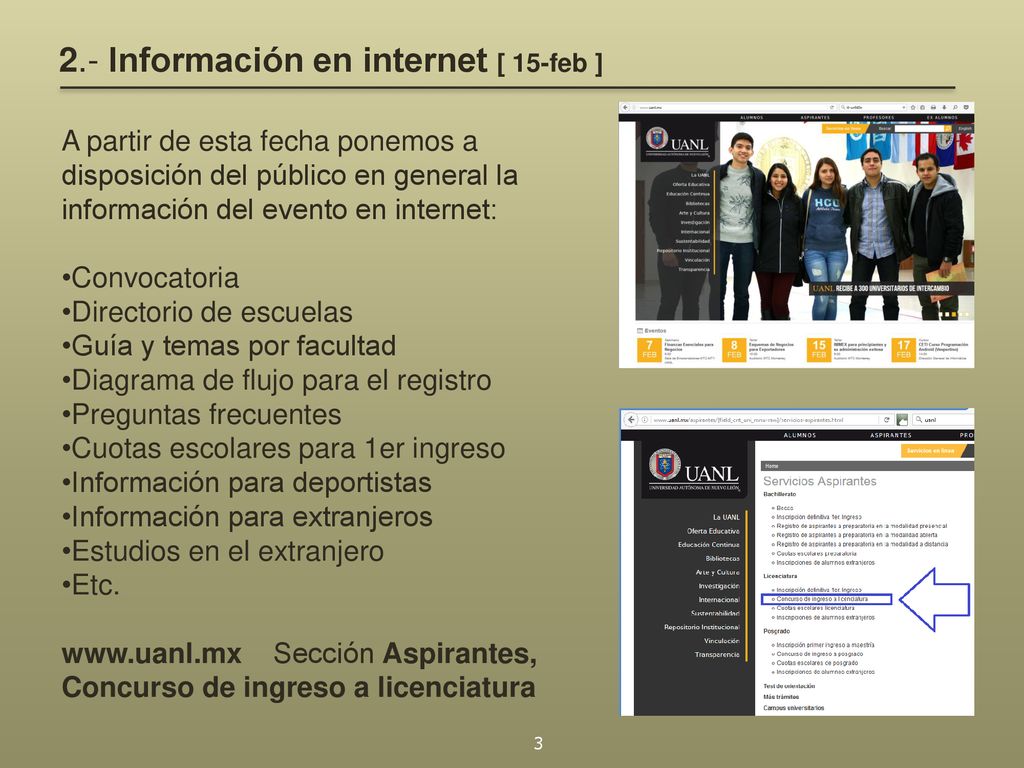Viewport: 1024px width, 768px height.
Task: Click site info icon in lower browser address bar
Action: coord(645,419)
